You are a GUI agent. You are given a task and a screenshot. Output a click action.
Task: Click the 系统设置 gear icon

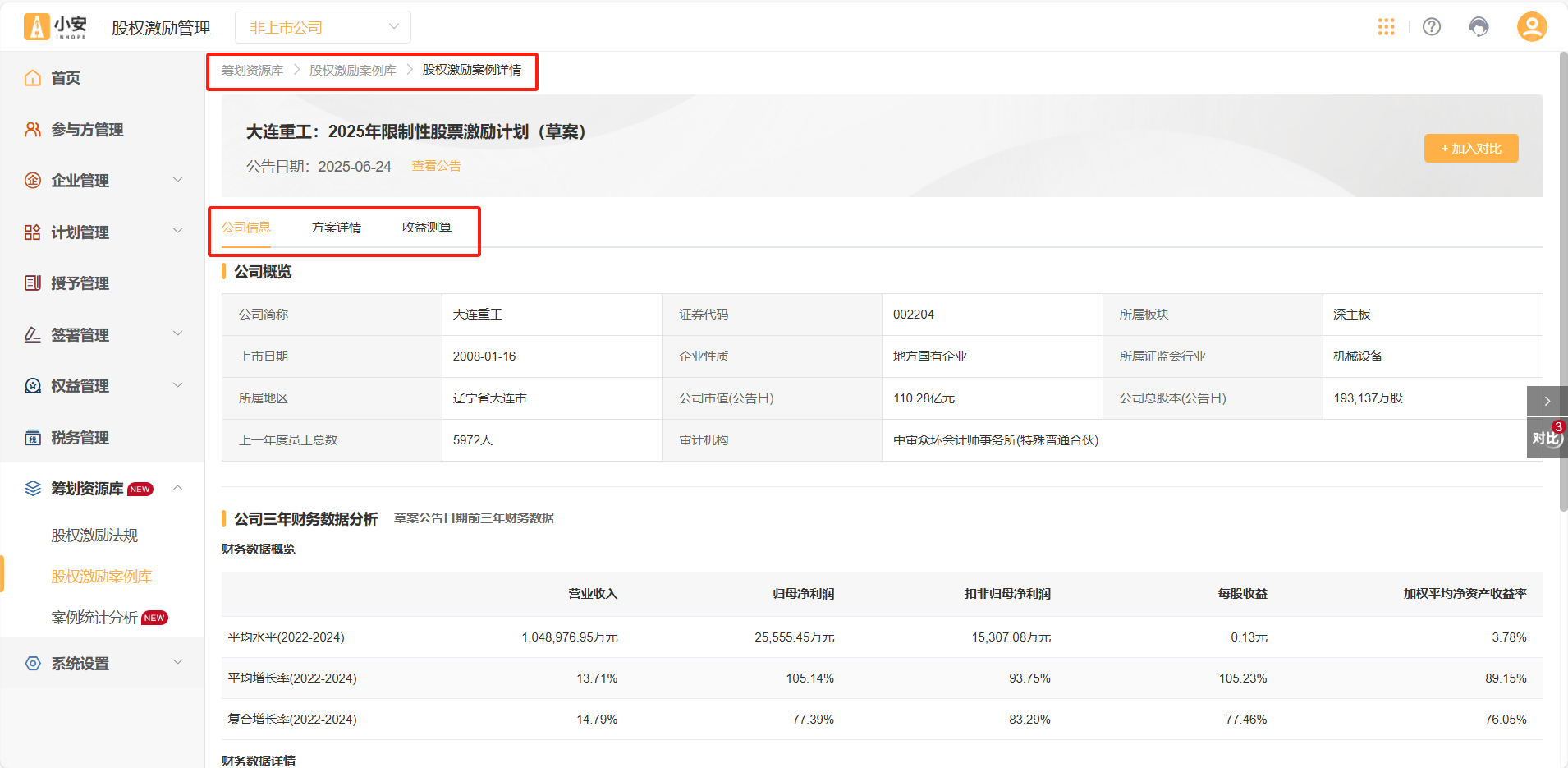point(33,664)
